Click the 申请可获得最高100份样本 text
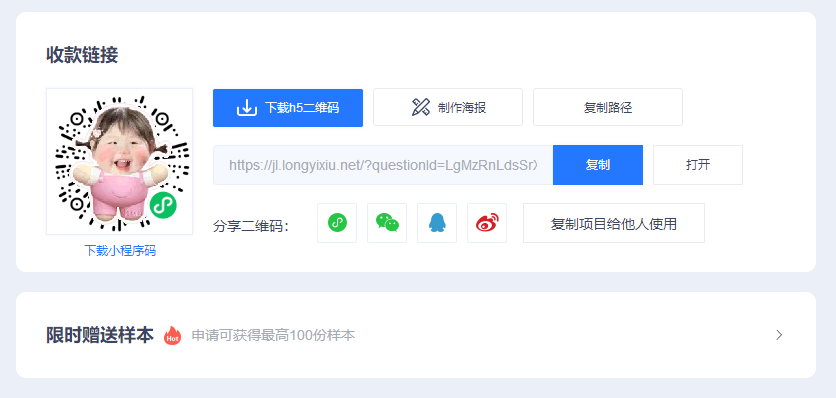 [274, 336]
